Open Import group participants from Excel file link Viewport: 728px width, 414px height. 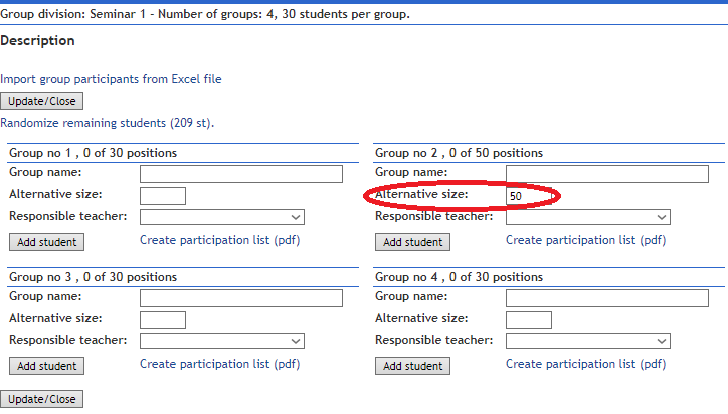coord(110,79)
